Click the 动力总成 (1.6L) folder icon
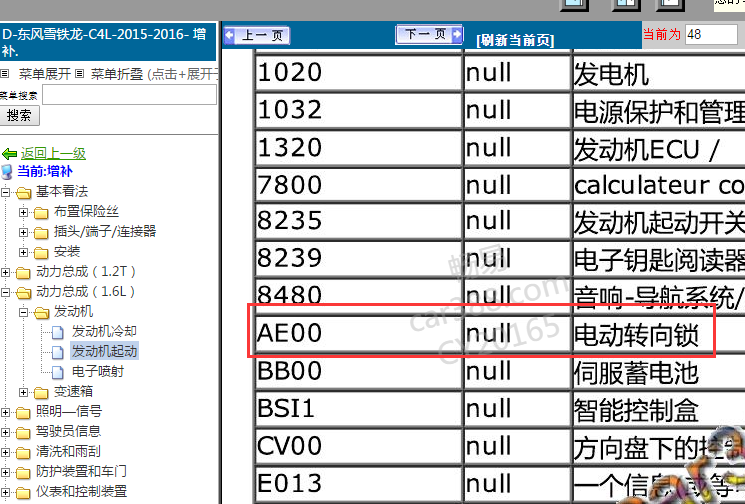Screen dimensions: 745x504 click(x=23, y=292)
